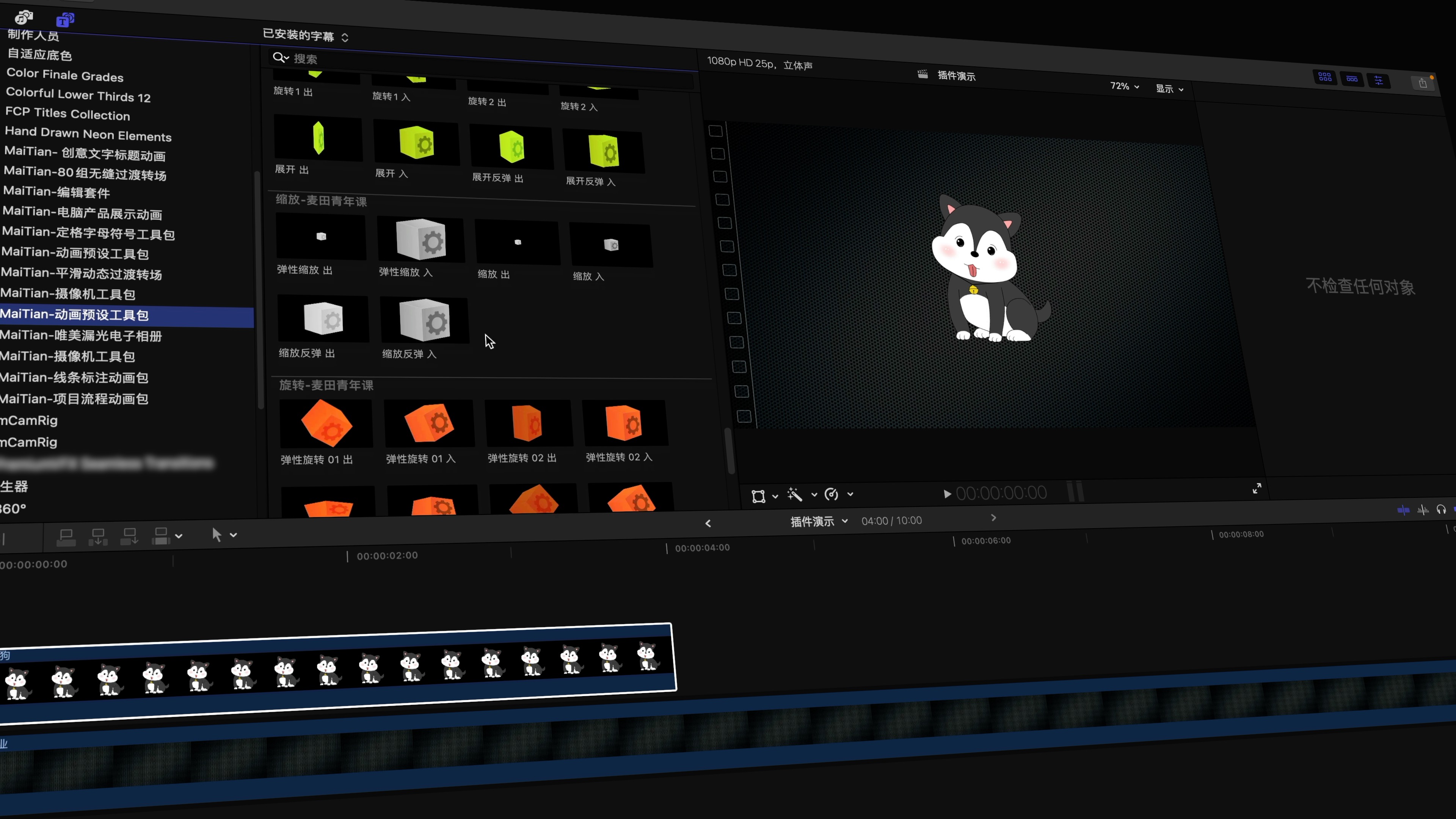Click the Share export icon
This screenshot has width=1456, height=819.
pyautogui.click(x=1423, y=84)
